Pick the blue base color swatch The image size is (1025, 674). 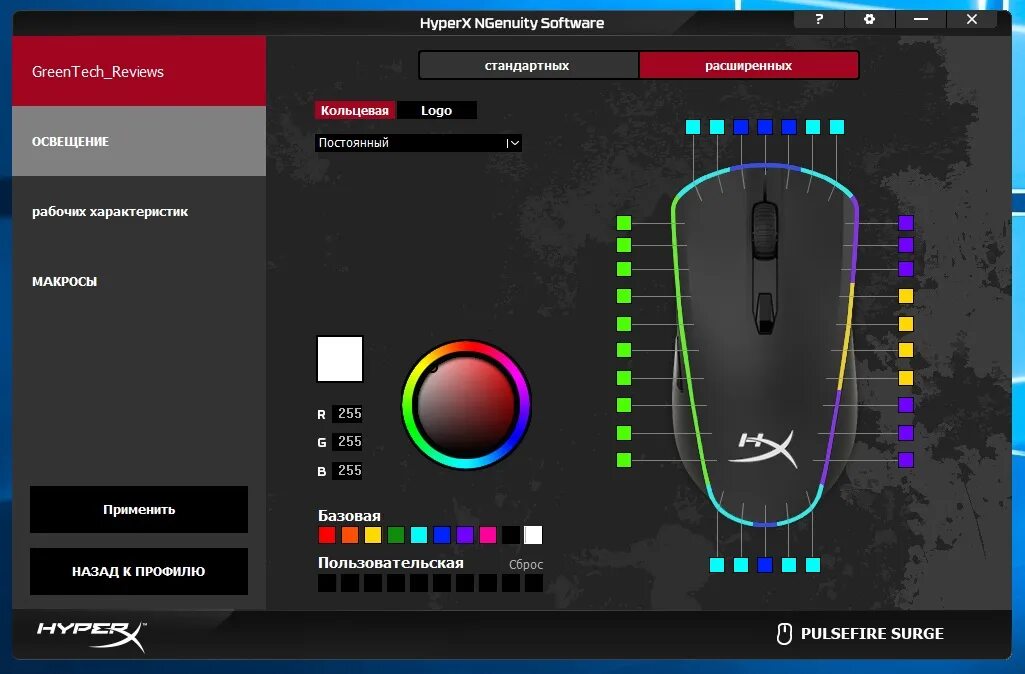tap(442, 535)
